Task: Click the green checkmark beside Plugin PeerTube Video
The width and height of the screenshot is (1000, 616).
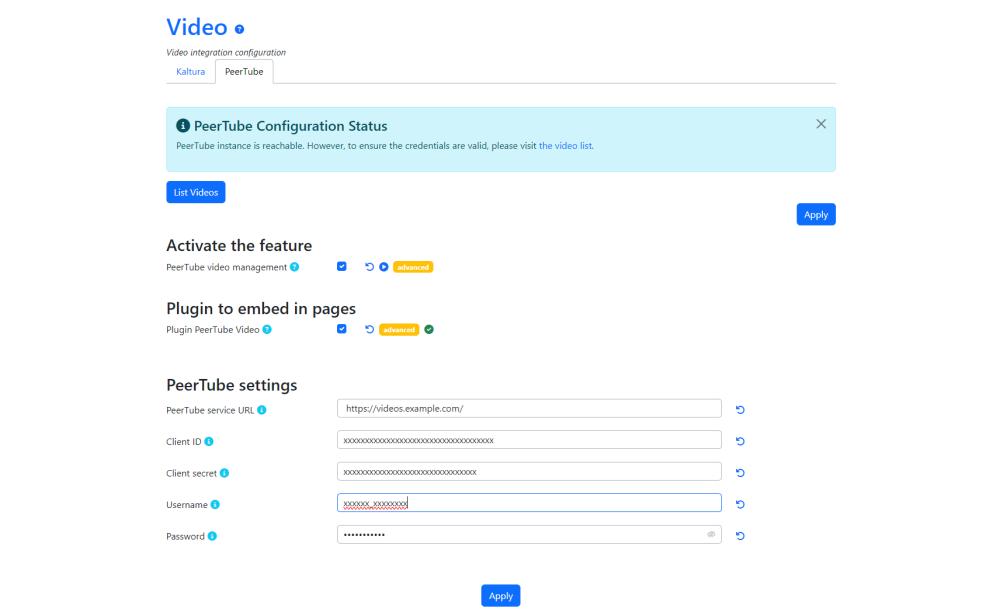Action: 429,330
